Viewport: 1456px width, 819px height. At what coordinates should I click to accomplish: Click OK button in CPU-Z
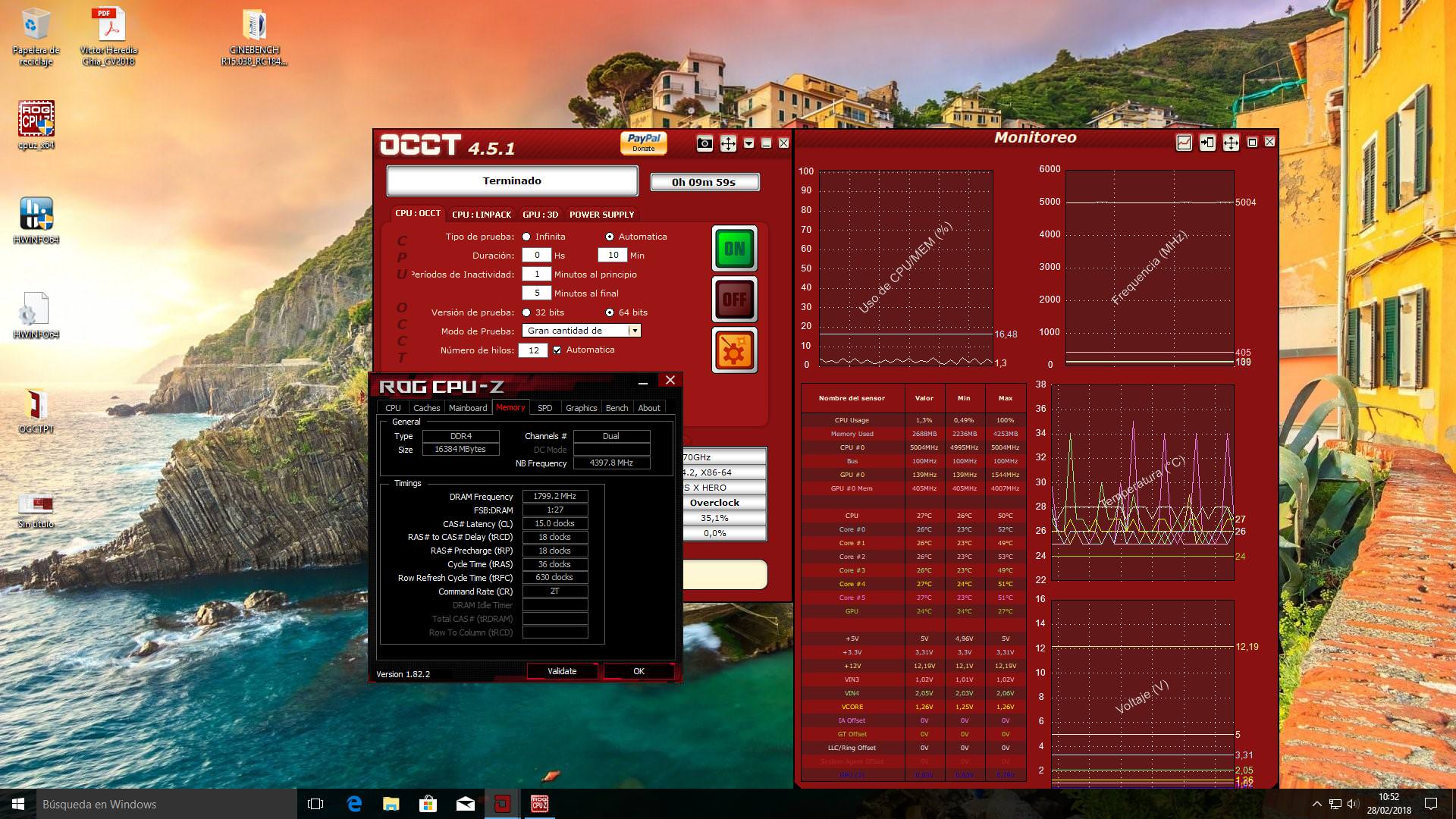click(x=639, y=671)
